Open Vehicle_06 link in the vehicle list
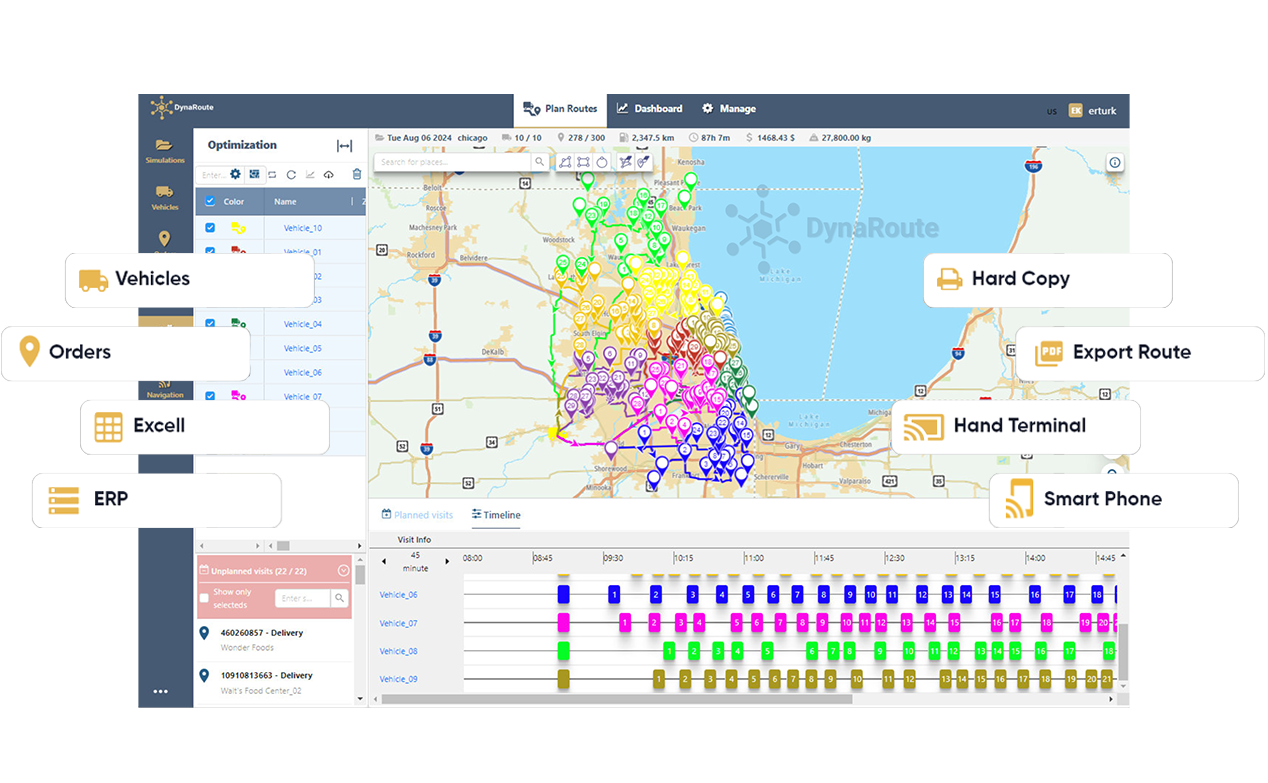The image size is (1268, 783). (303, 372)
